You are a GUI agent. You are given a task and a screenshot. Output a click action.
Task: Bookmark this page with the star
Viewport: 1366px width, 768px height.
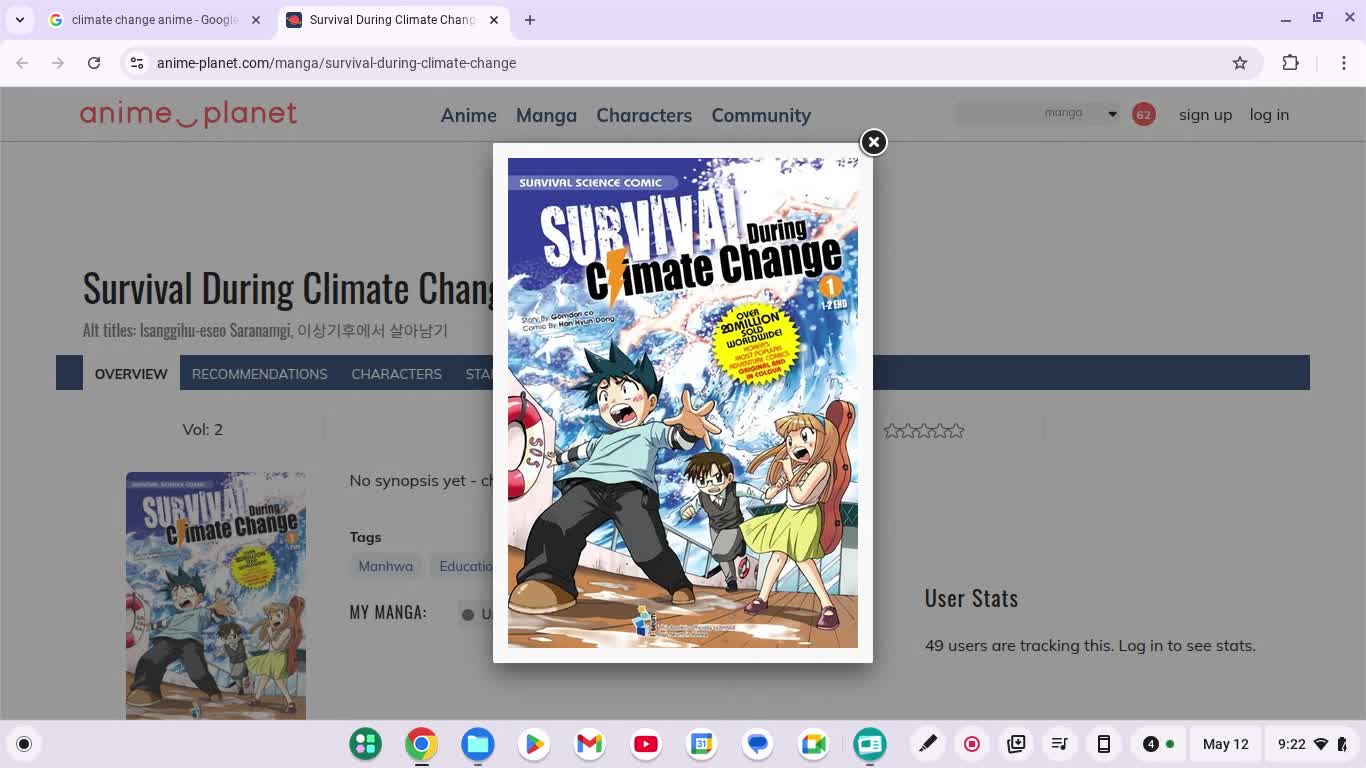click(x=1240, y=63)
